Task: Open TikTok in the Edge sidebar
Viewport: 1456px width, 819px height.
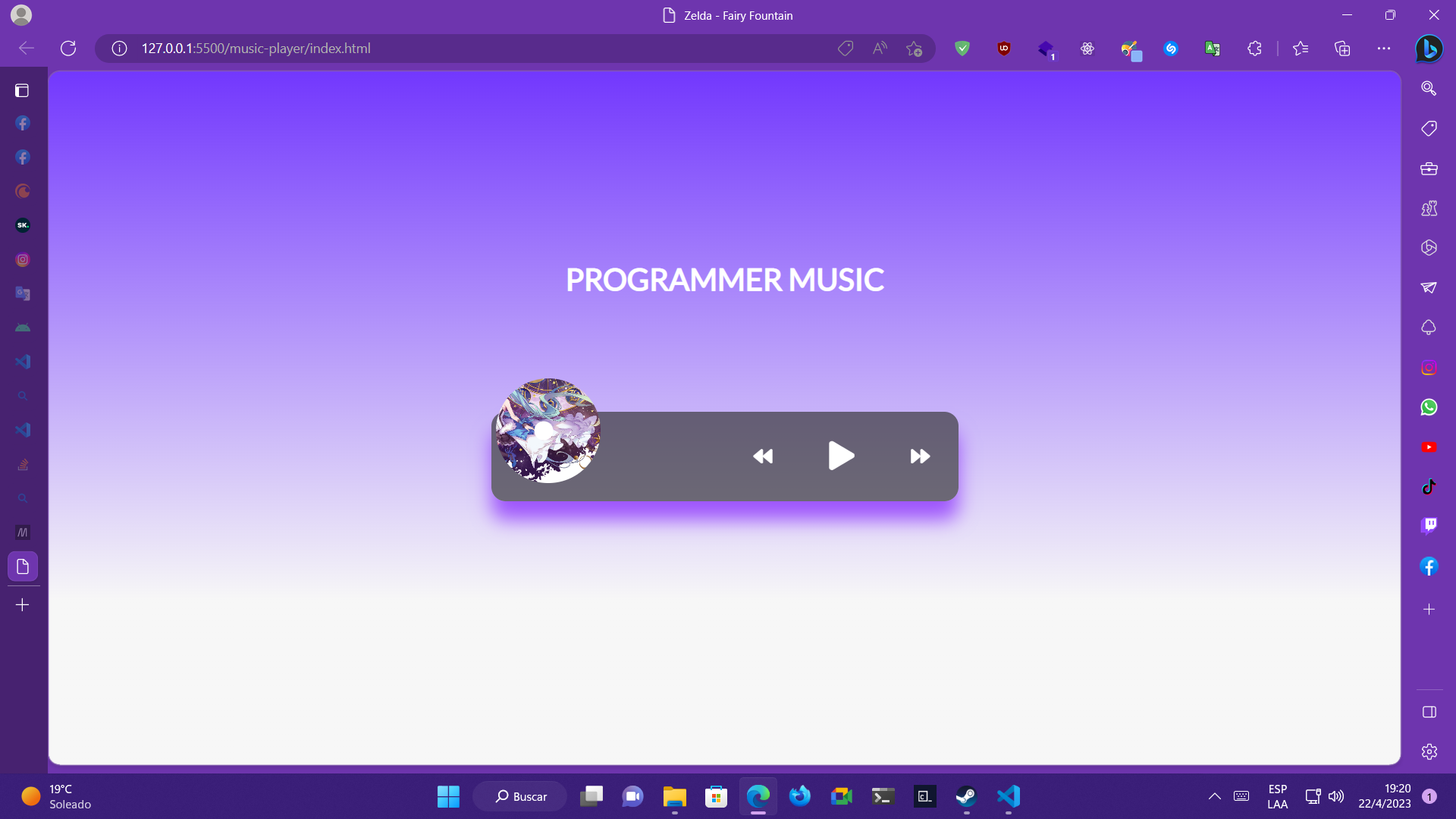Action: click(x=1429, y=487)
